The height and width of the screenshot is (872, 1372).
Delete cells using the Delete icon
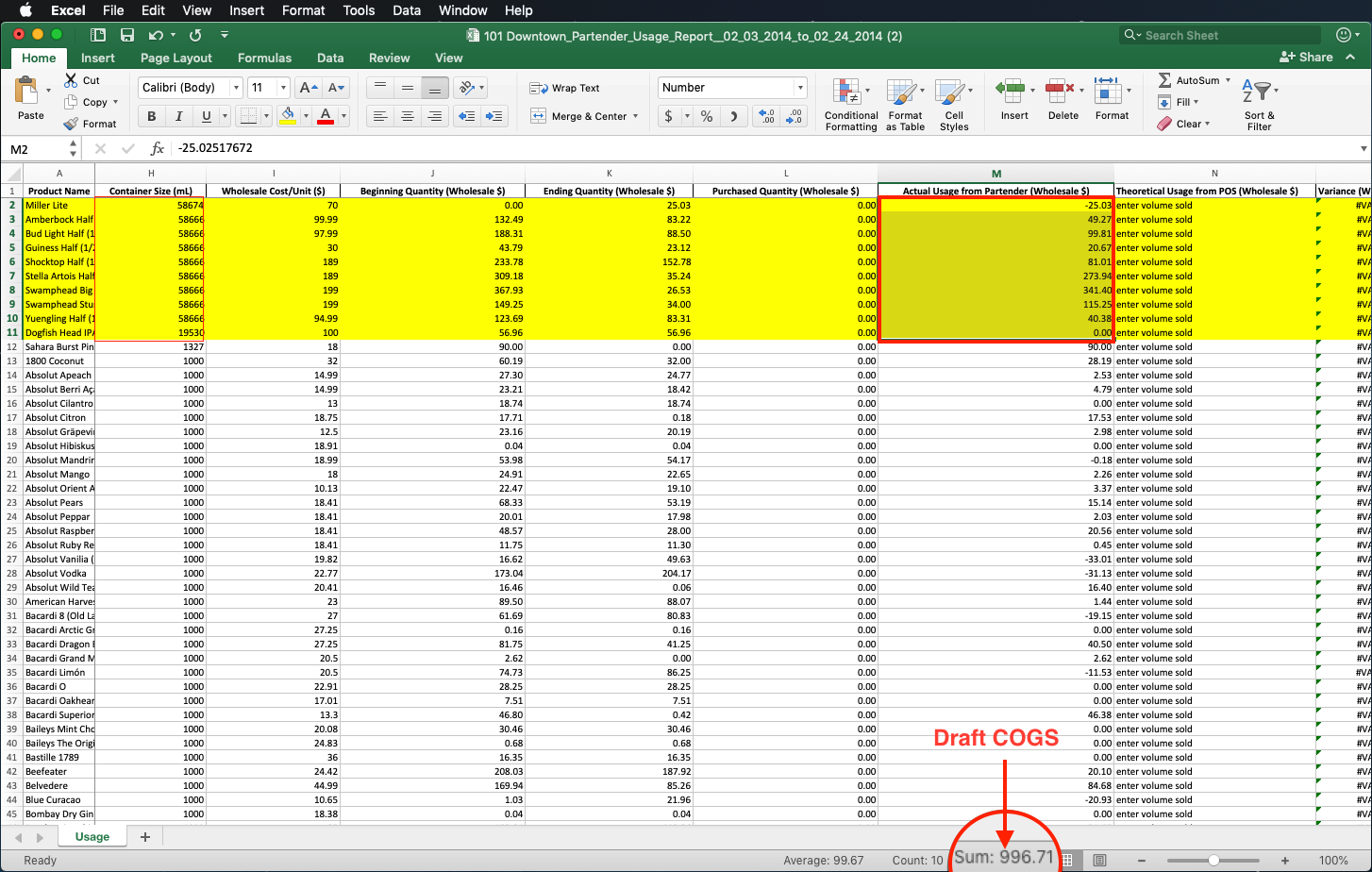[x=1062, y=92]
